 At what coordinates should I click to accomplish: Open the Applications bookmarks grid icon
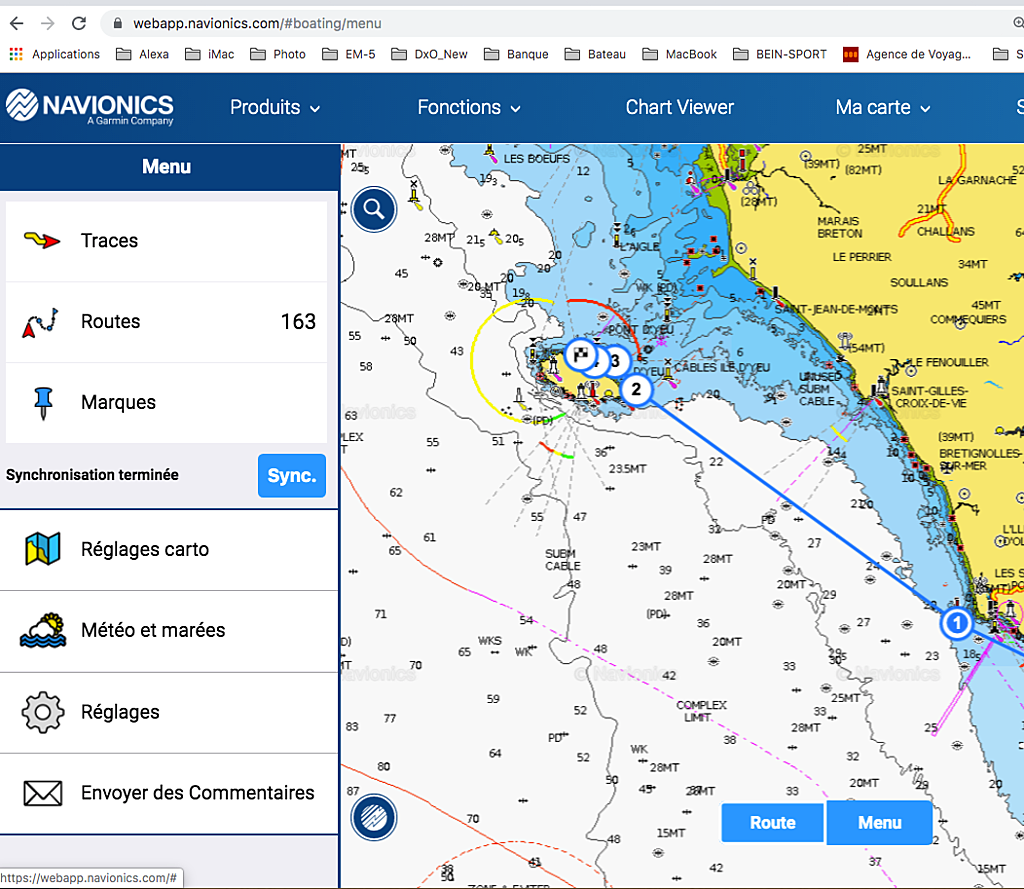[16, 54]
